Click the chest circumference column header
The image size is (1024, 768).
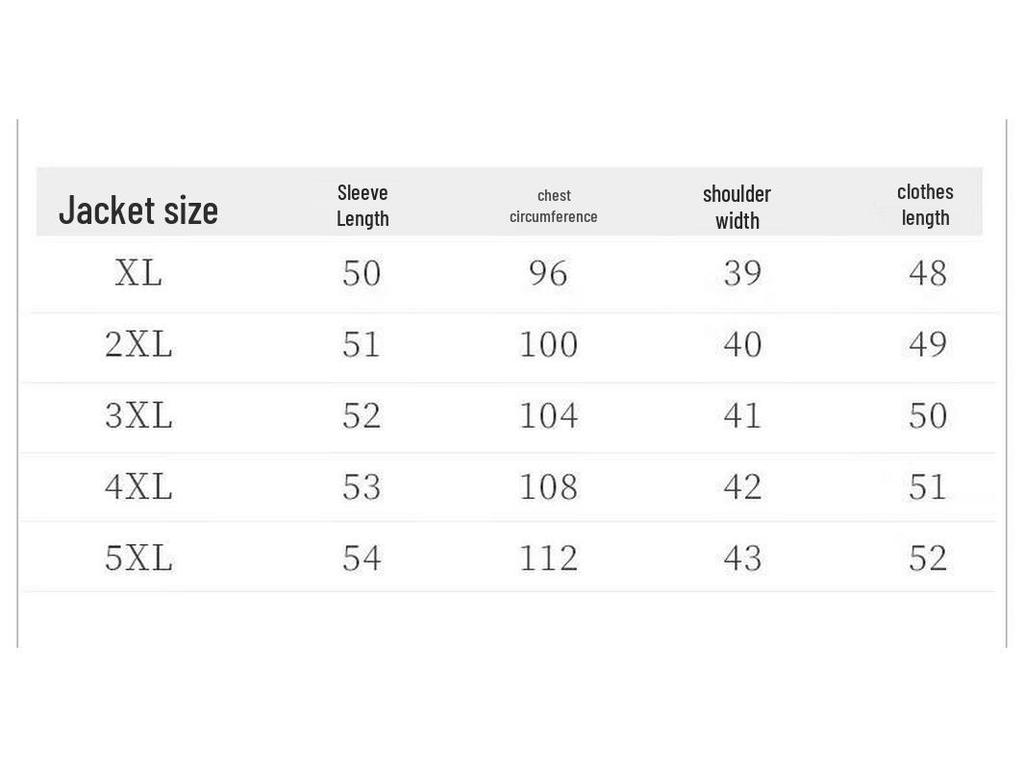[553, 206]
